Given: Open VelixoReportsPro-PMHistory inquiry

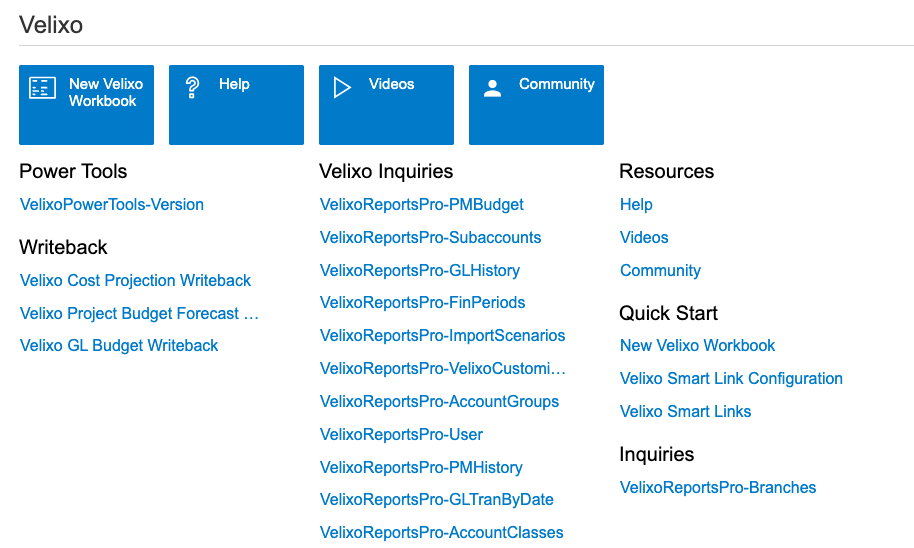Looking at the screenshot, I should click(x=421, y=468).
